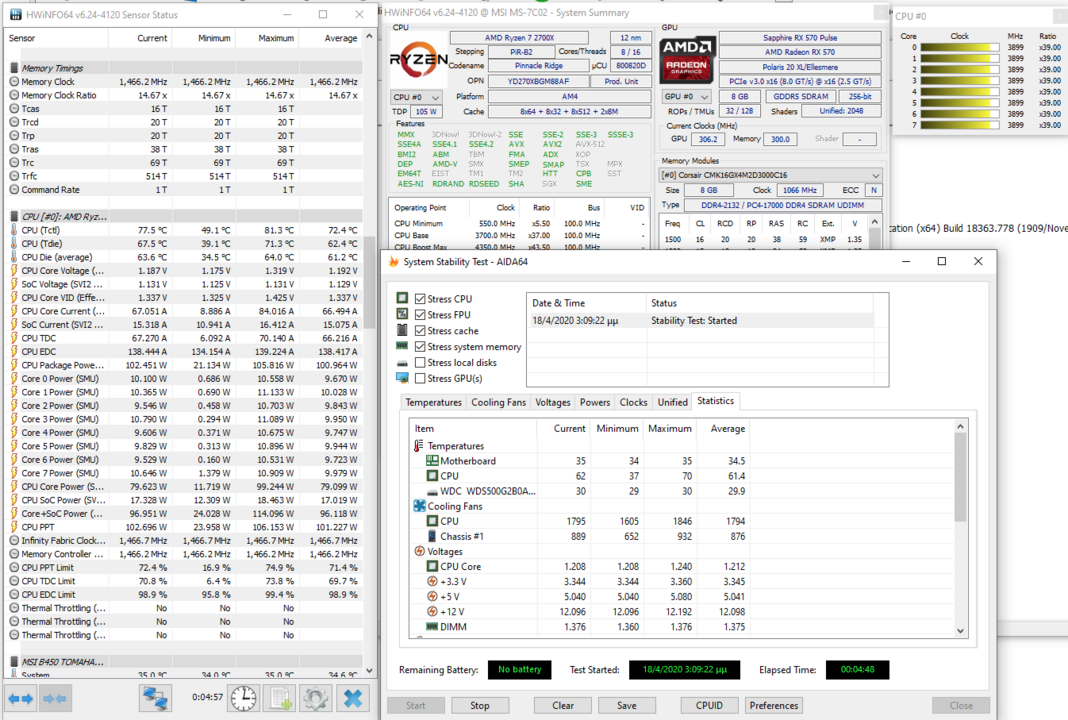Switch to the Cooling Fans tab
This screenshot has height=720, width=1068.
499,402
